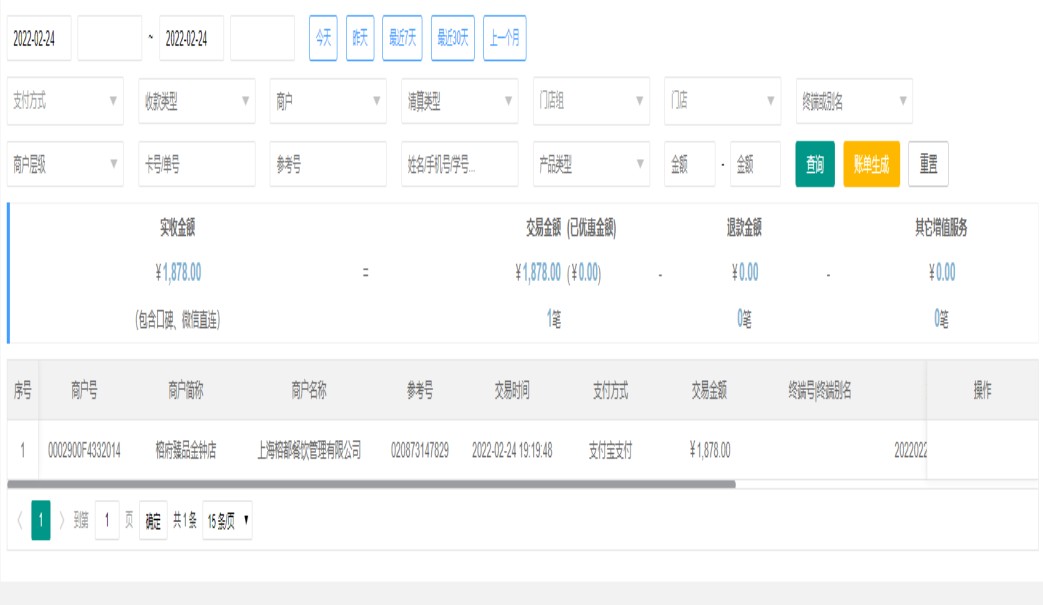Select the 昨天 (yesterday) quick filter

click(360, 38)
